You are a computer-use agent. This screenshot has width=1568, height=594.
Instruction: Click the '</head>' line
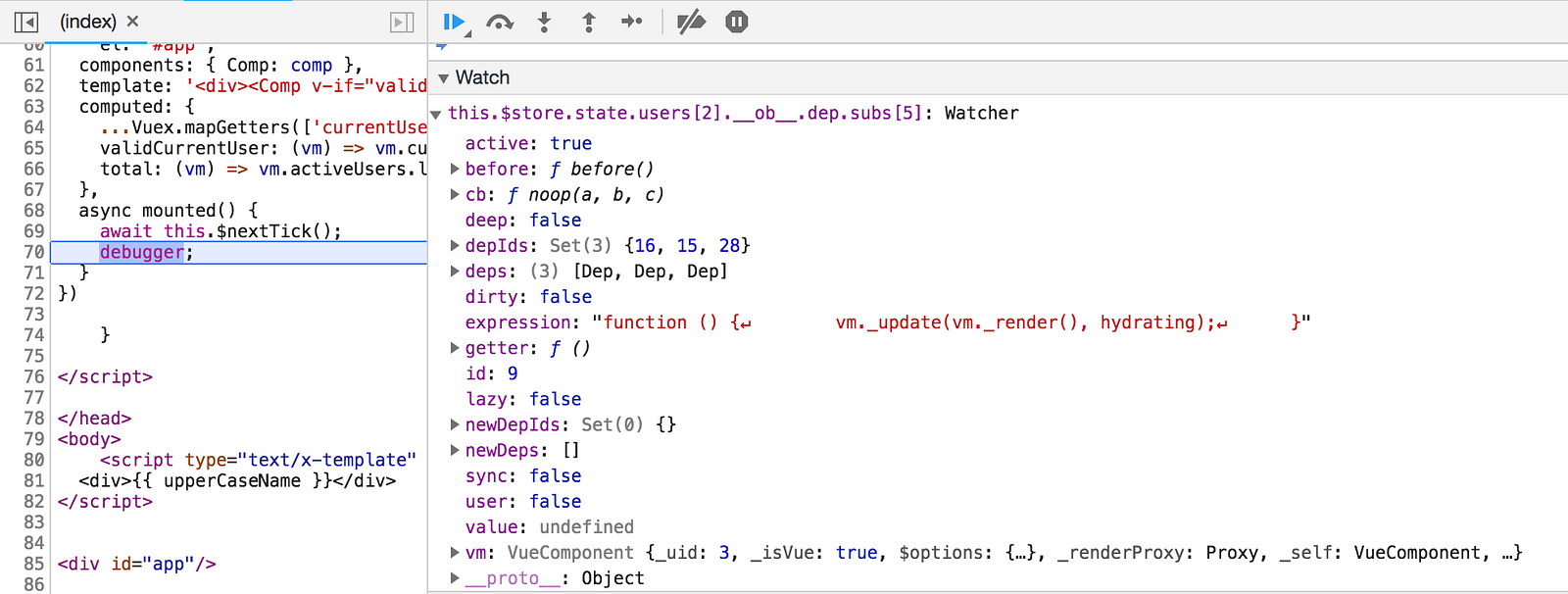click(x=94, y=418)
